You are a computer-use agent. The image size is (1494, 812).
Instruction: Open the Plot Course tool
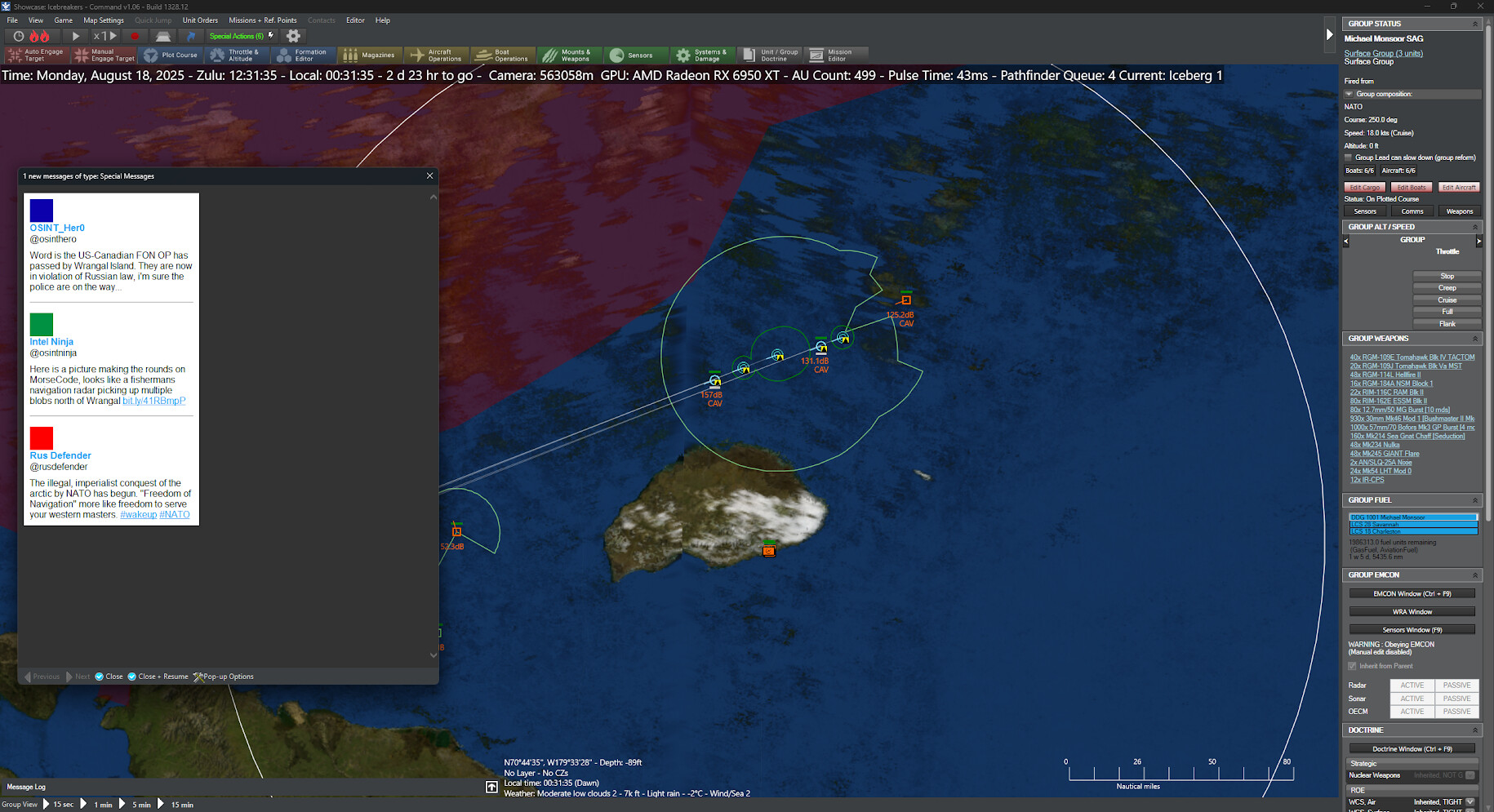pyautogui.click(x=170, y=55)
